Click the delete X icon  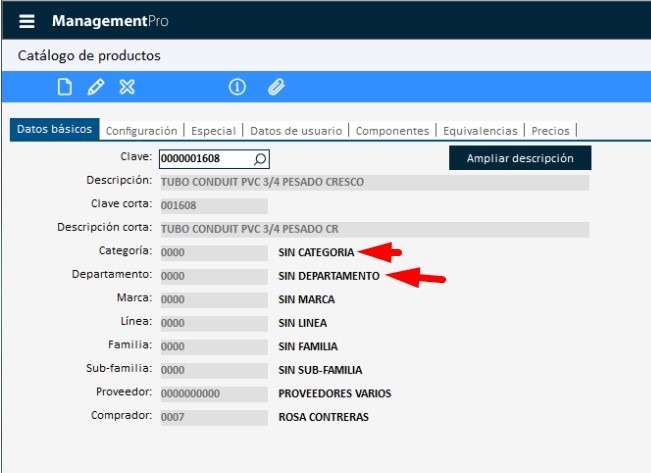coord(127,87)
